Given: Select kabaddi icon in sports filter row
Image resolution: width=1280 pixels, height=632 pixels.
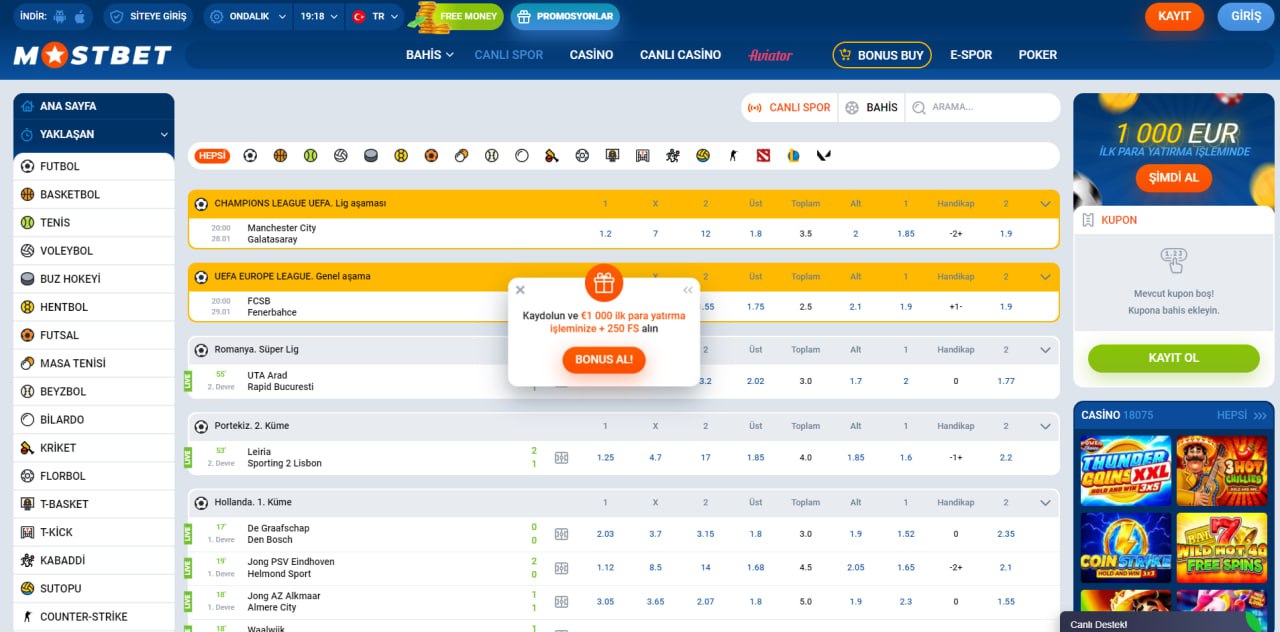Looking at the screenshot, I should point(672,156).
